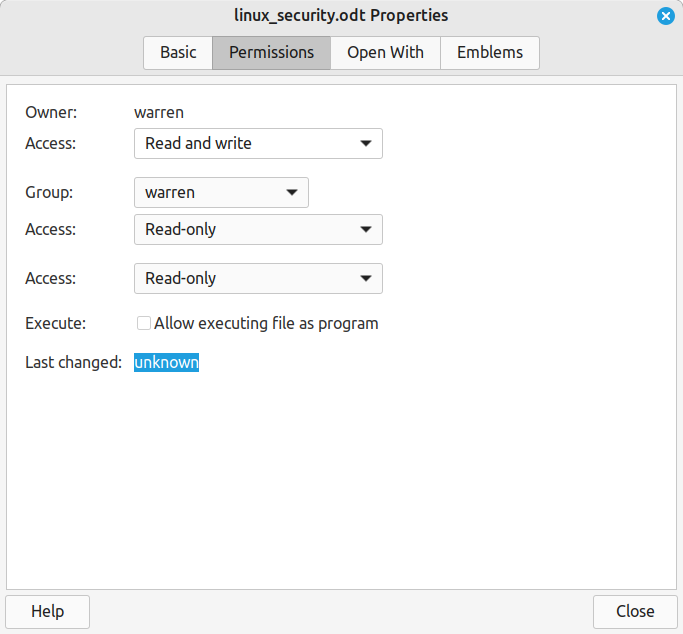This screenshot has height=634, width=683.
Task: Click the owner name 'warren' text
Action: click(x=159, y=113)
